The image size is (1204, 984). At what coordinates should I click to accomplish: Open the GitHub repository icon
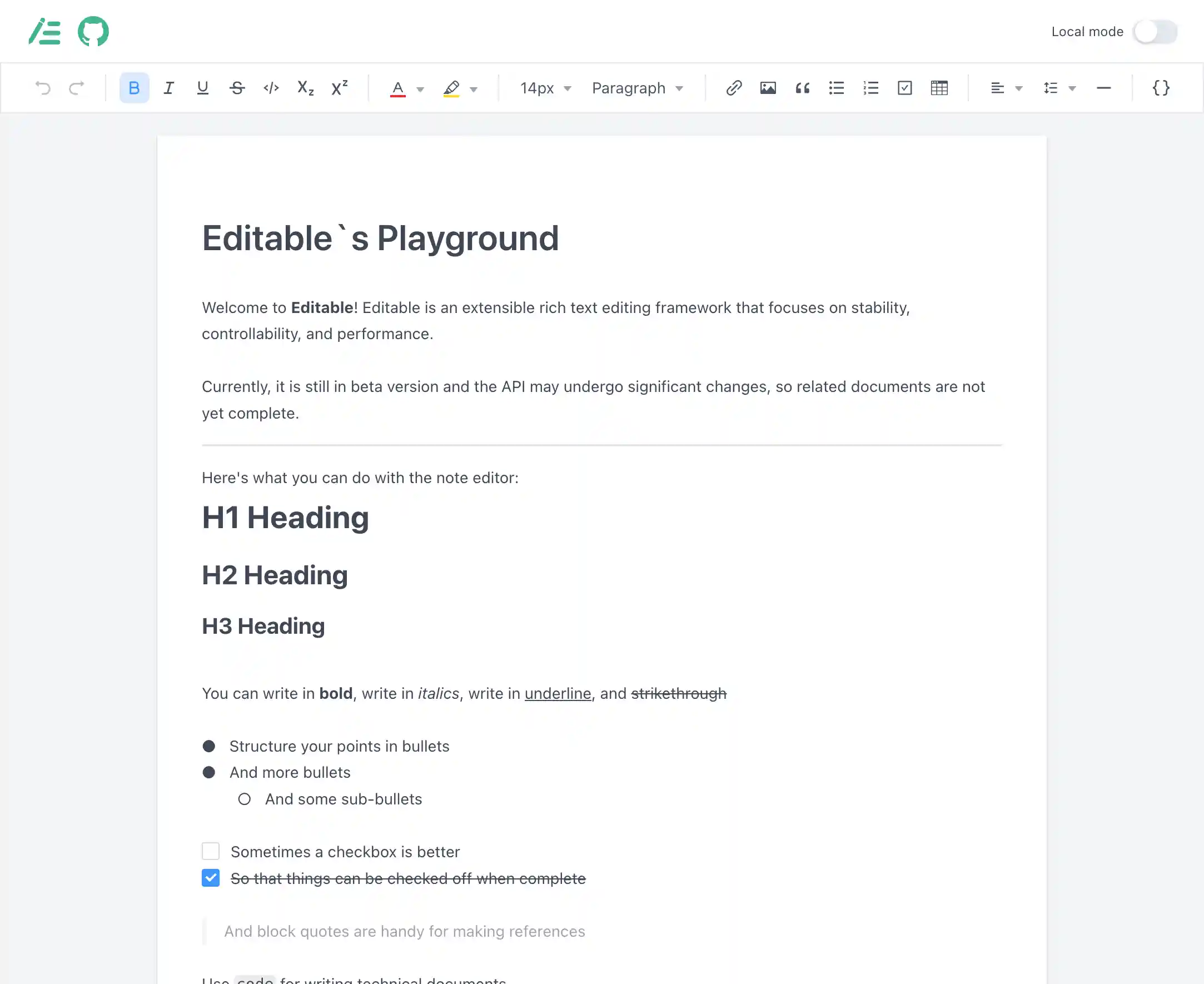93,31
